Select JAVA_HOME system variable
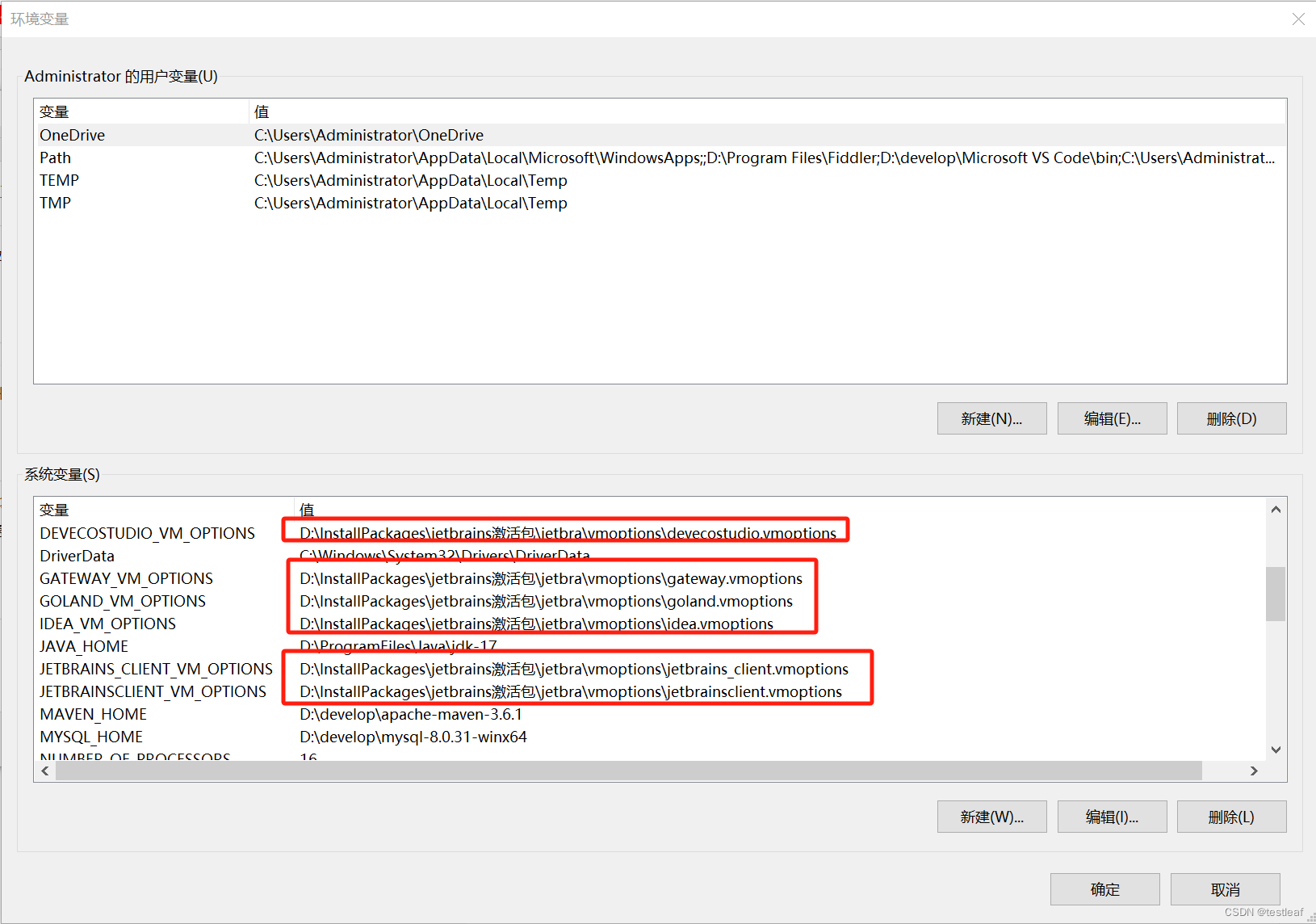 click(x=84, y=646)
